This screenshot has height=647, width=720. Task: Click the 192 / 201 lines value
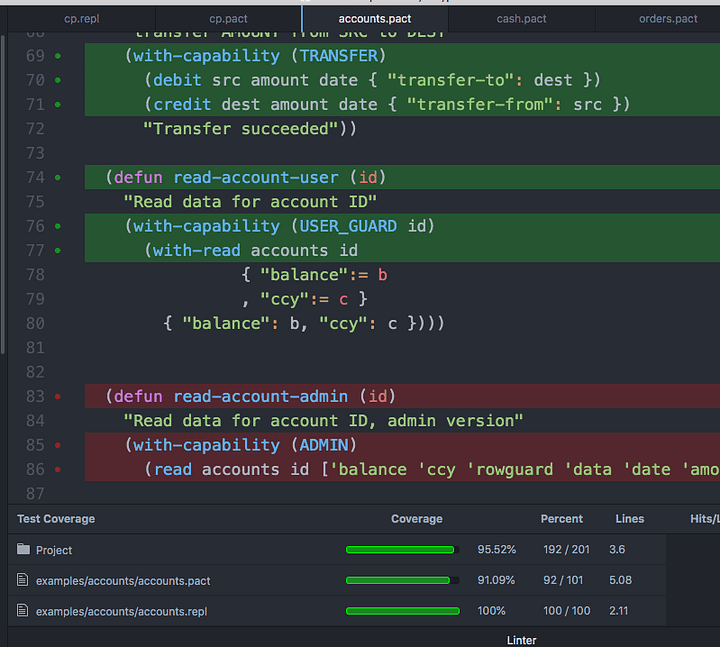tap(566, 550)
